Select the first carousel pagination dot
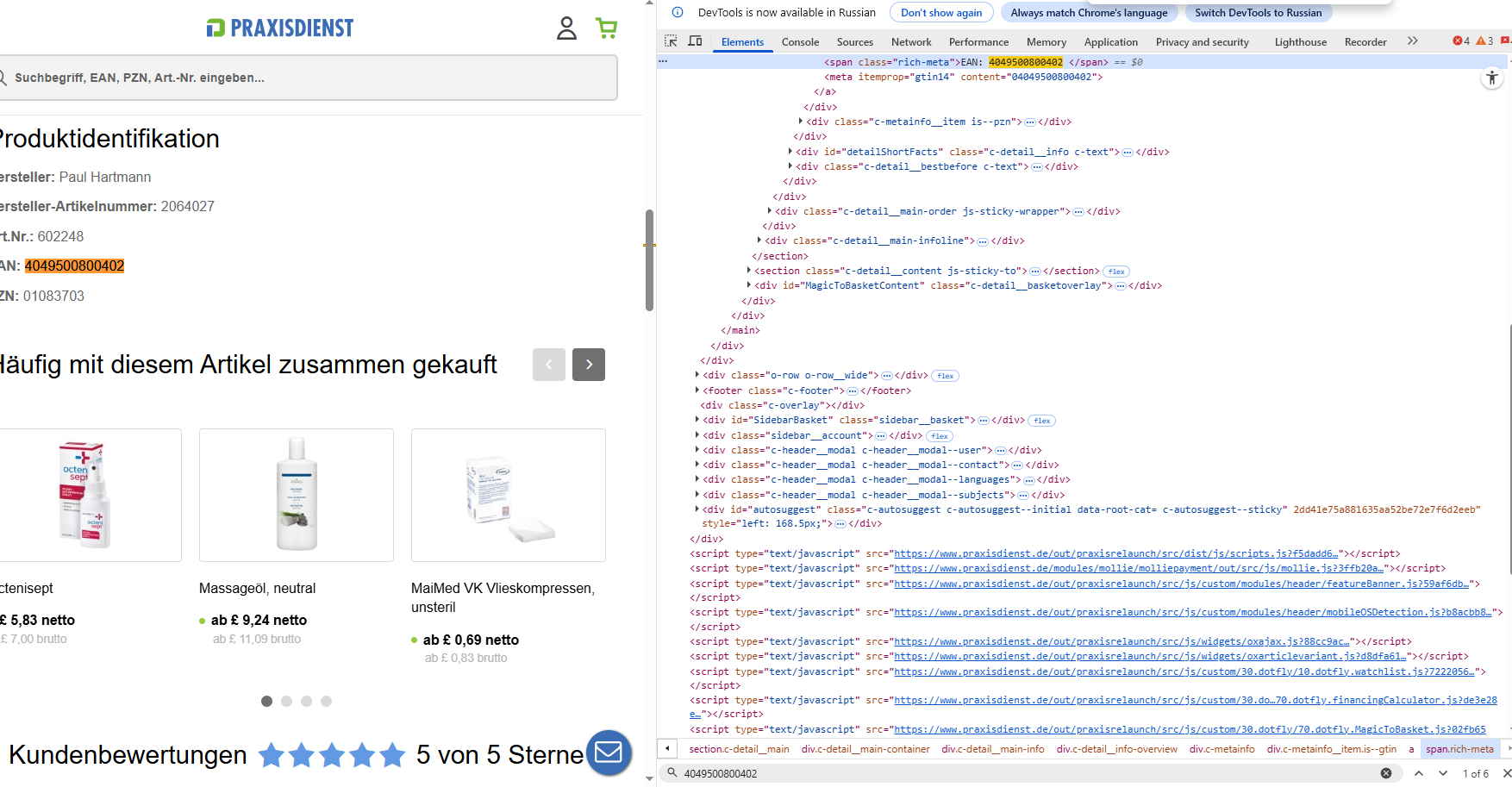This screenshot has height=787, width=1512. point(266,702)
